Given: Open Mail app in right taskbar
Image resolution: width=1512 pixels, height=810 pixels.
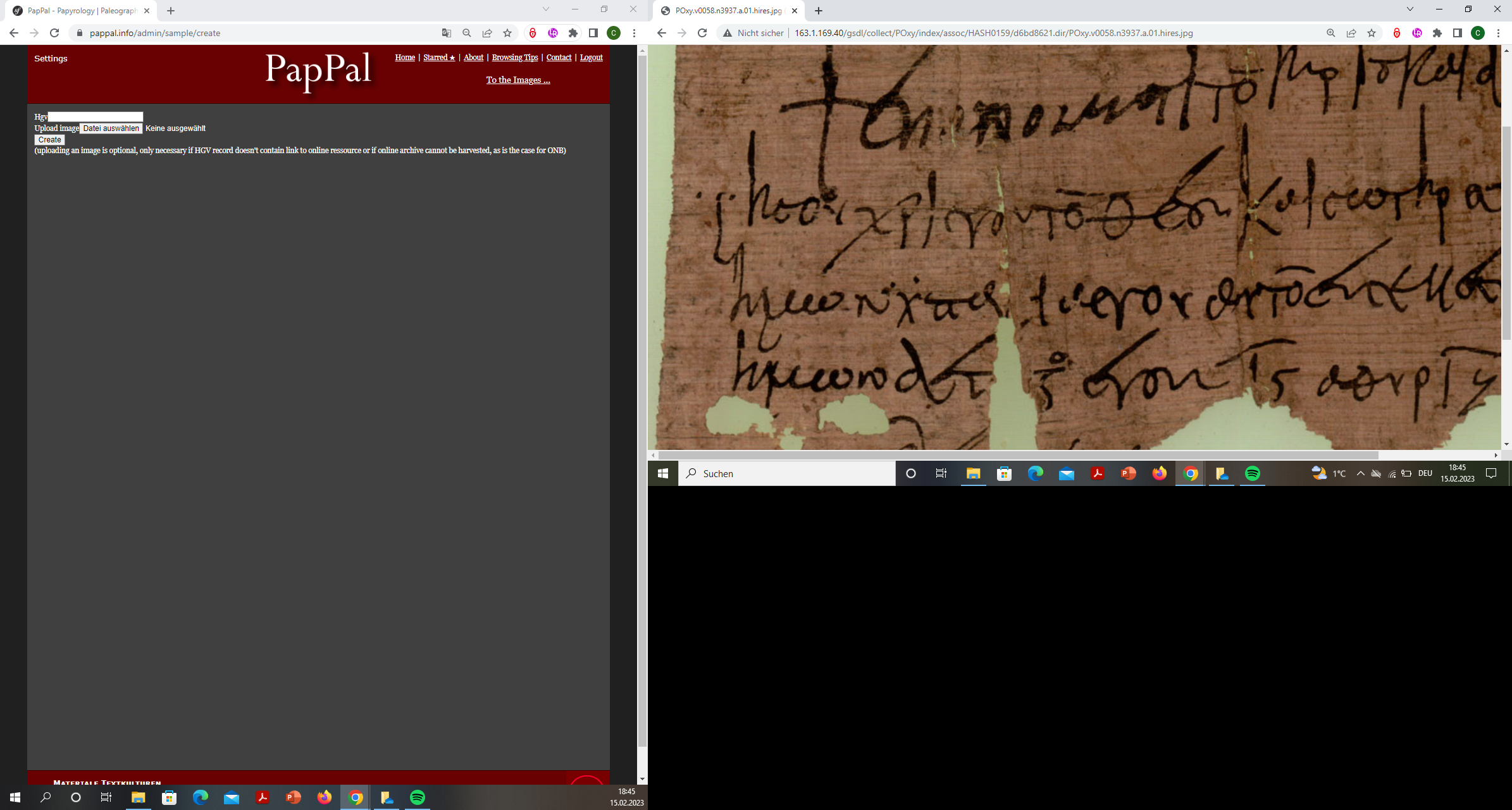Looking at the screenshot, I should click(1067, 473).
